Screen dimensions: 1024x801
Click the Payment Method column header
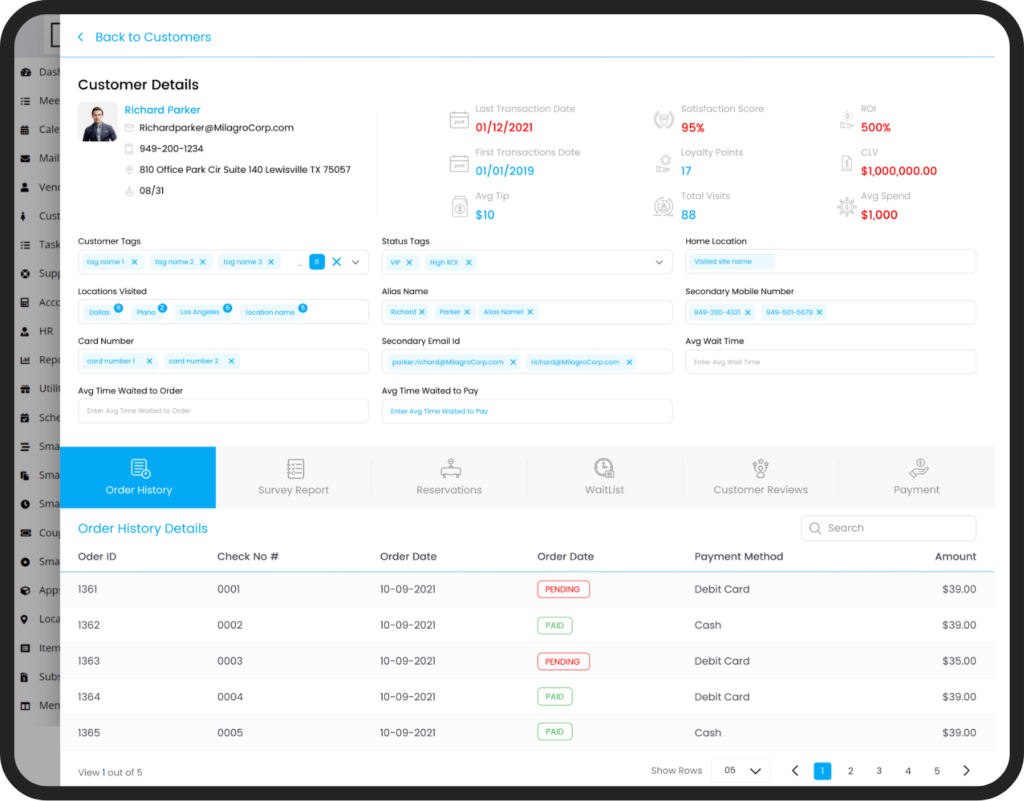739,557
